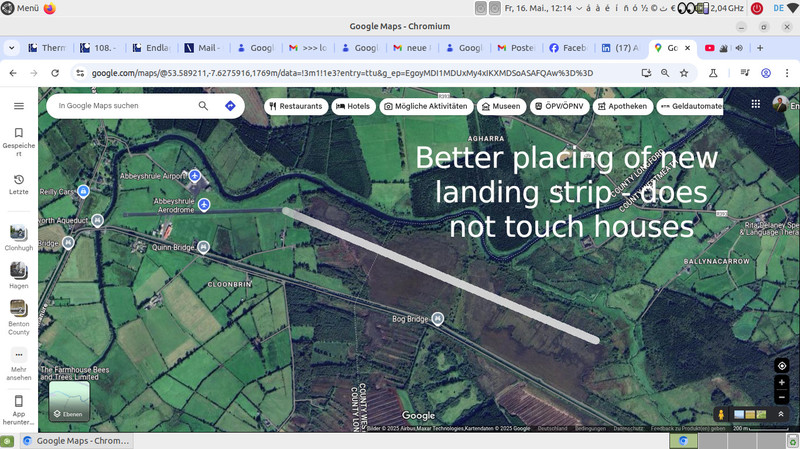The height and width of the screenshot is (449, 800).
Task: Bookmark this page with the star icon
Action: (x=683, y=73)
